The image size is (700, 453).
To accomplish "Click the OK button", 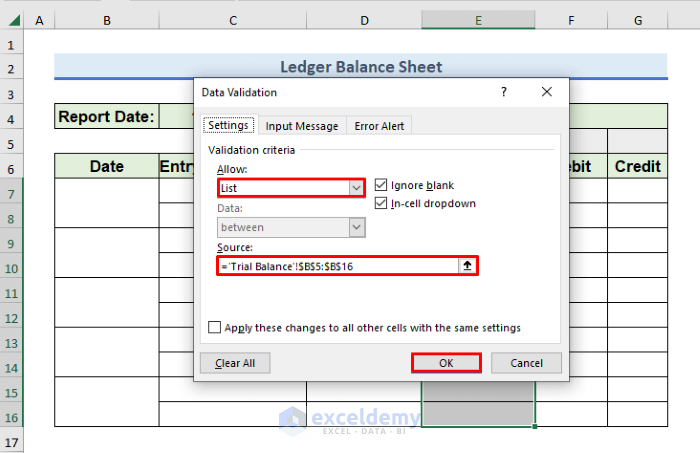I will point(446,363).
